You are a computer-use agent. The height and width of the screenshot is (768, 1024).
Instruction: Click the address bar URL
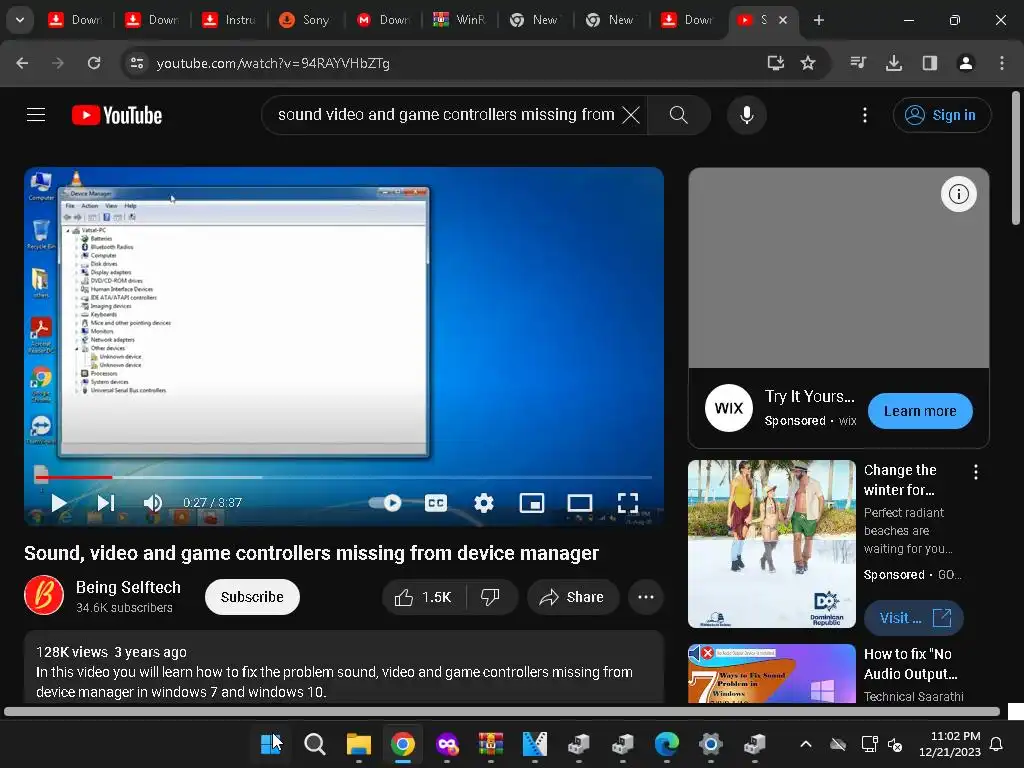273,63
